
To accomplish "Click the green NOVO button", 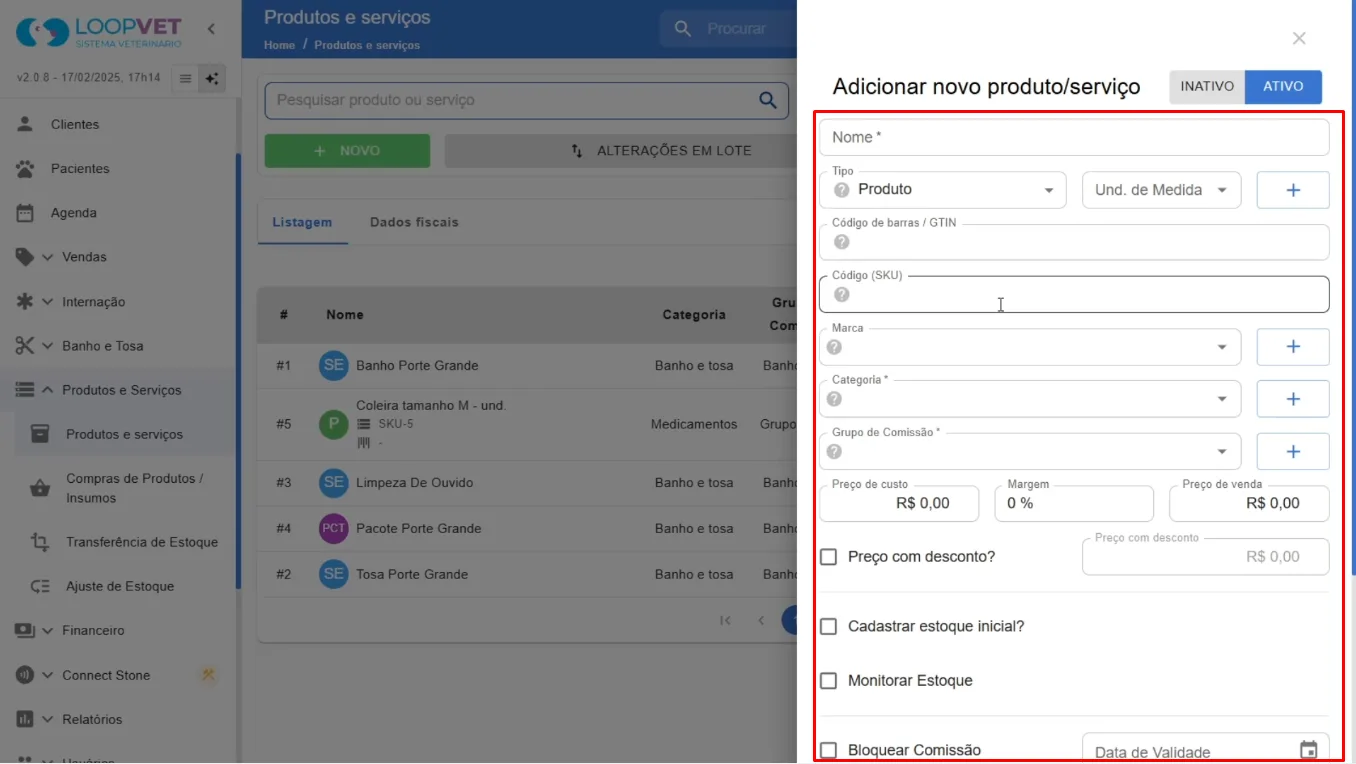I will tap(347, 151).
